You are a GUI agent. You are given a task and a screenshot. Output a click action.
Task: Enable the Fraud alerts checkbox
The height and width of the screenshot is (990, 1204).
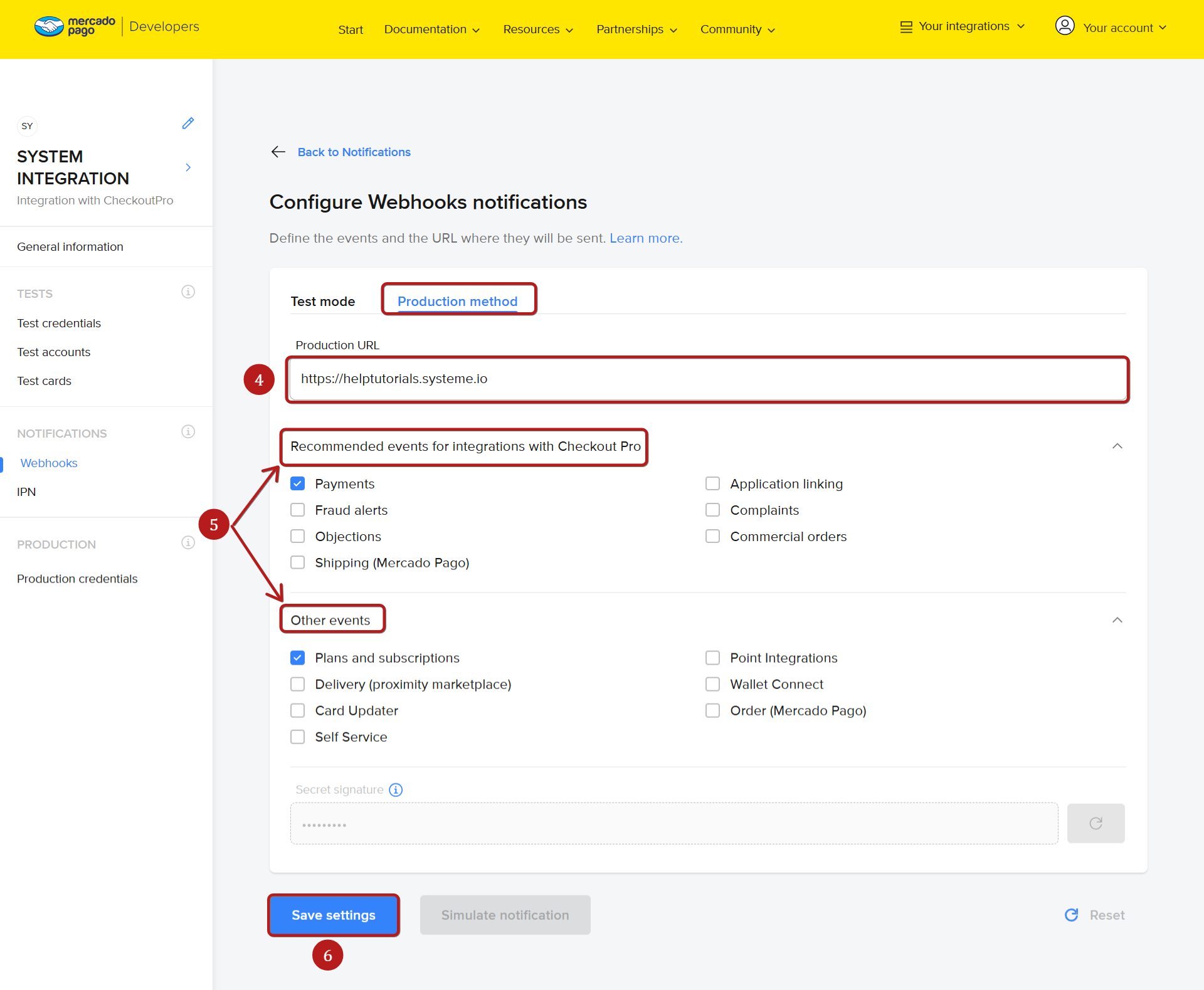point(298,510)
